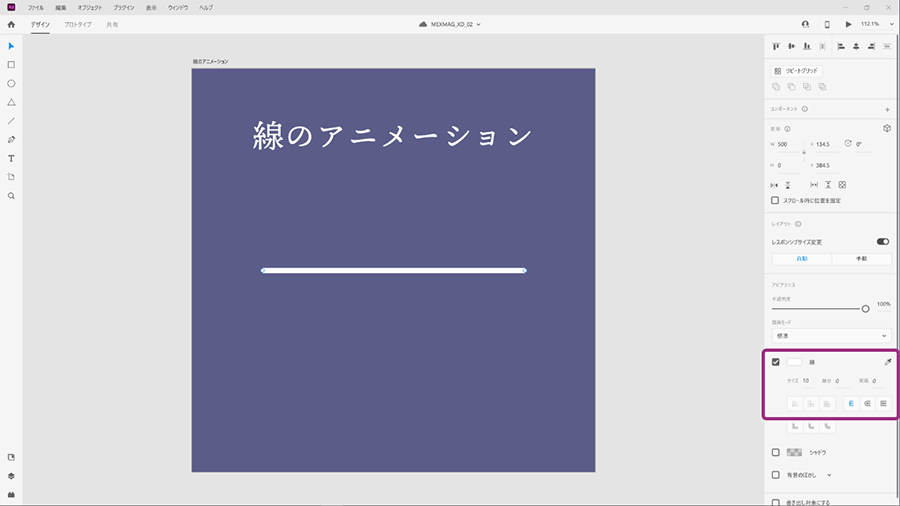Switch to the 共有 tab

pos(112,25)
